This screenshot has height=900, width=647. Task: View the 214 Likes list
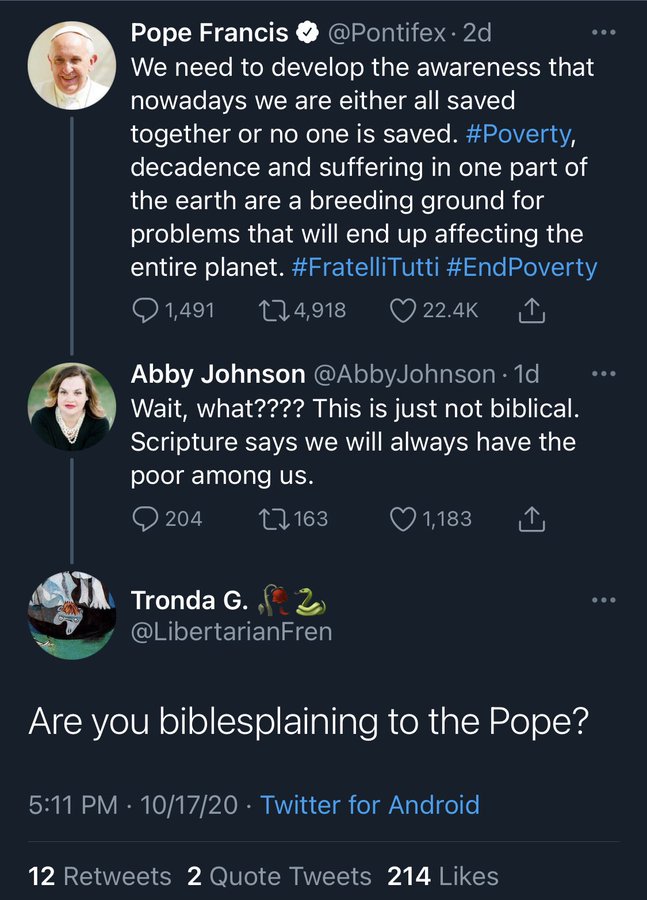tap(443, 877)
